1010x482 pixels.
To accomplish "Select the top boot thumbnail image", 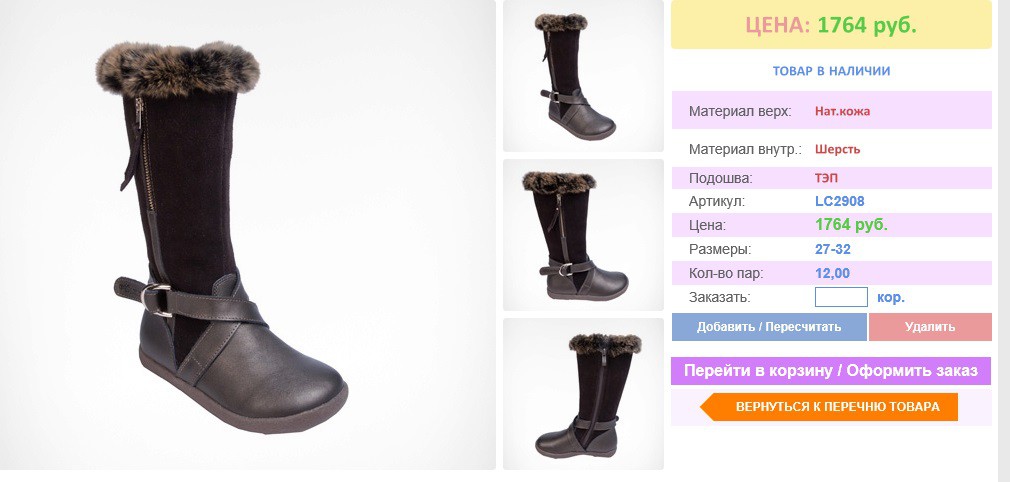I will pos(583,75).
